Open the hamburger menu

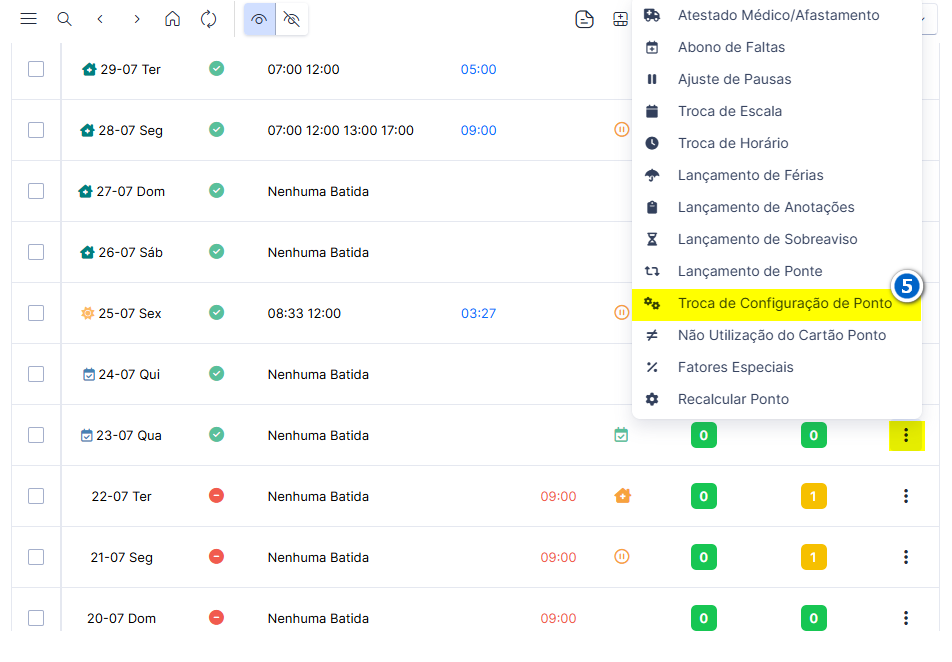[x=29, y=19]
